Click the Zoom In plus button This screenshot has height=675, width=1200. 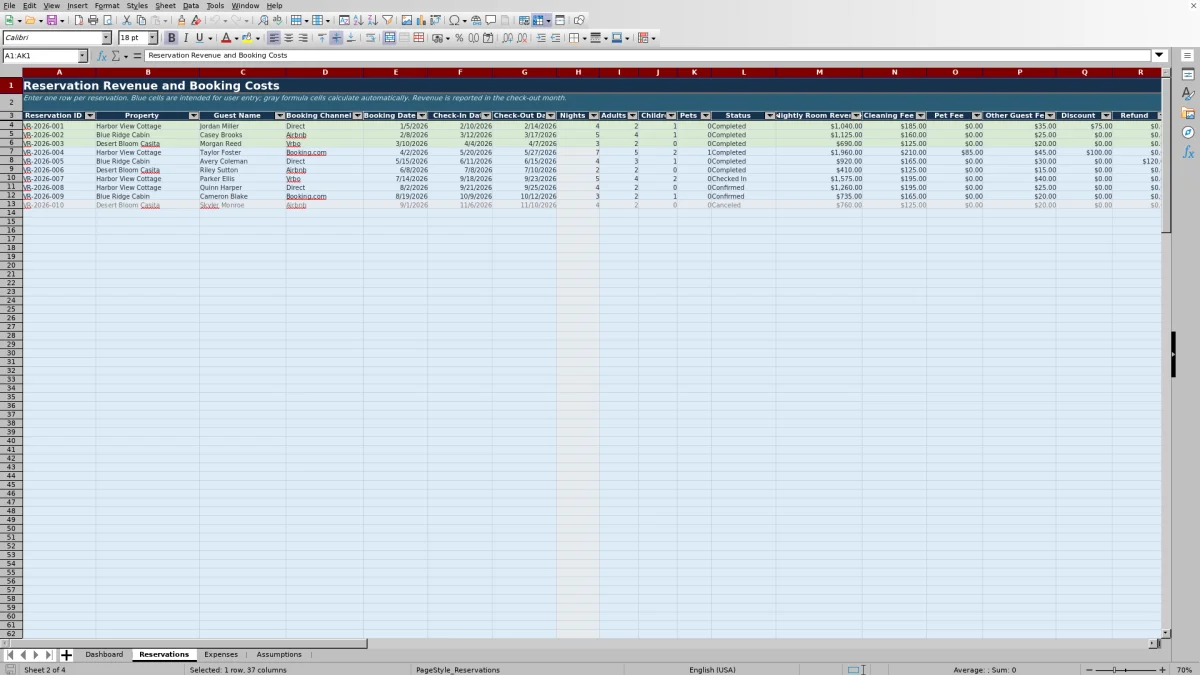coord(1162,669)
